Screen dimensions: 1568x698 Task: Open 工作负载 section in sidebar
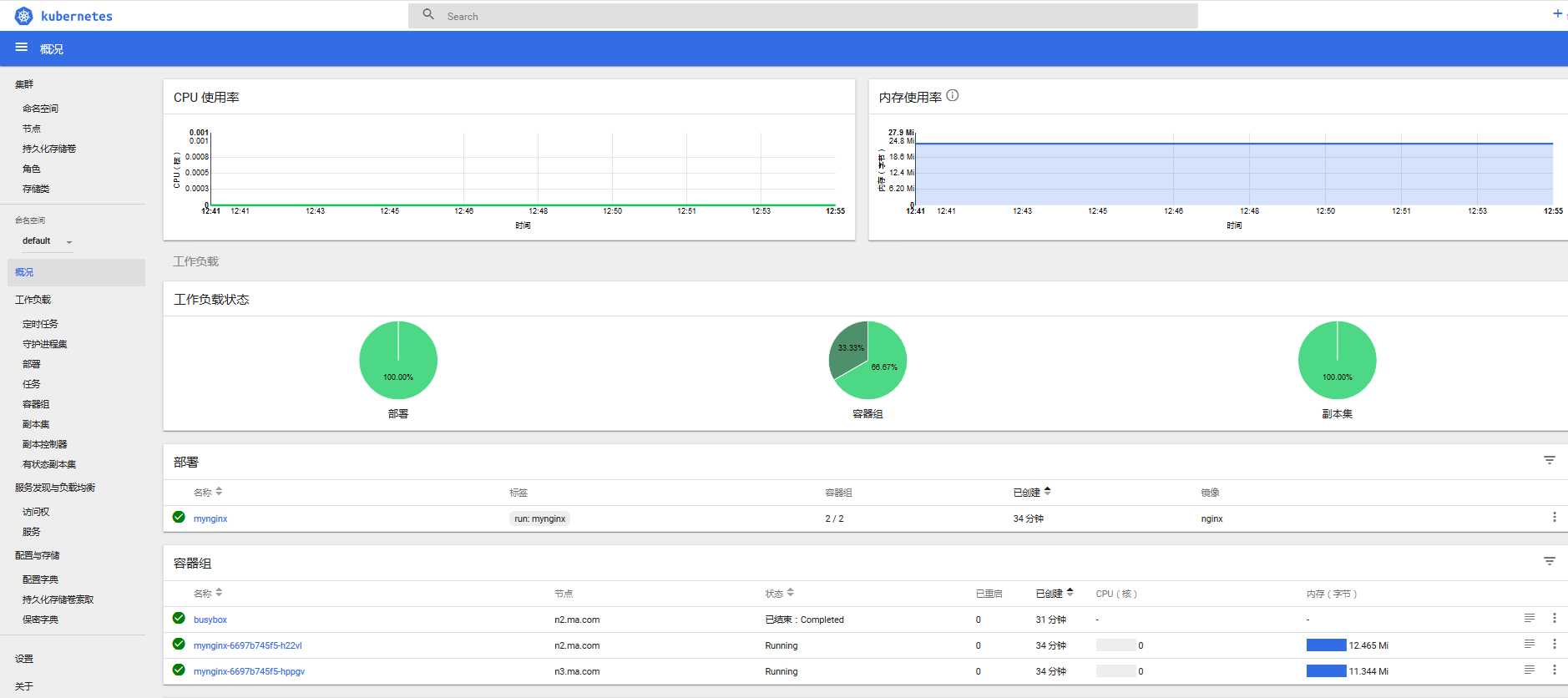click(x=33, y=300)
